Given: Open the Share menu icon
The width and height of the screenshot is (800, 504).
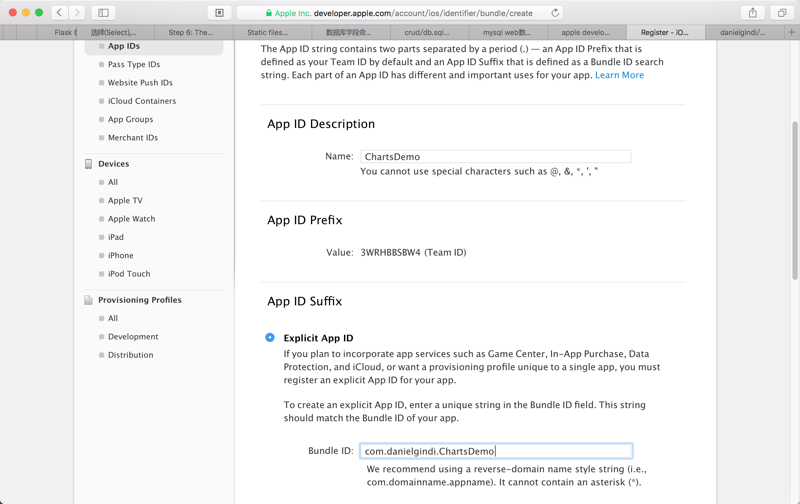Looking at the screenshot, I should 753,13.
